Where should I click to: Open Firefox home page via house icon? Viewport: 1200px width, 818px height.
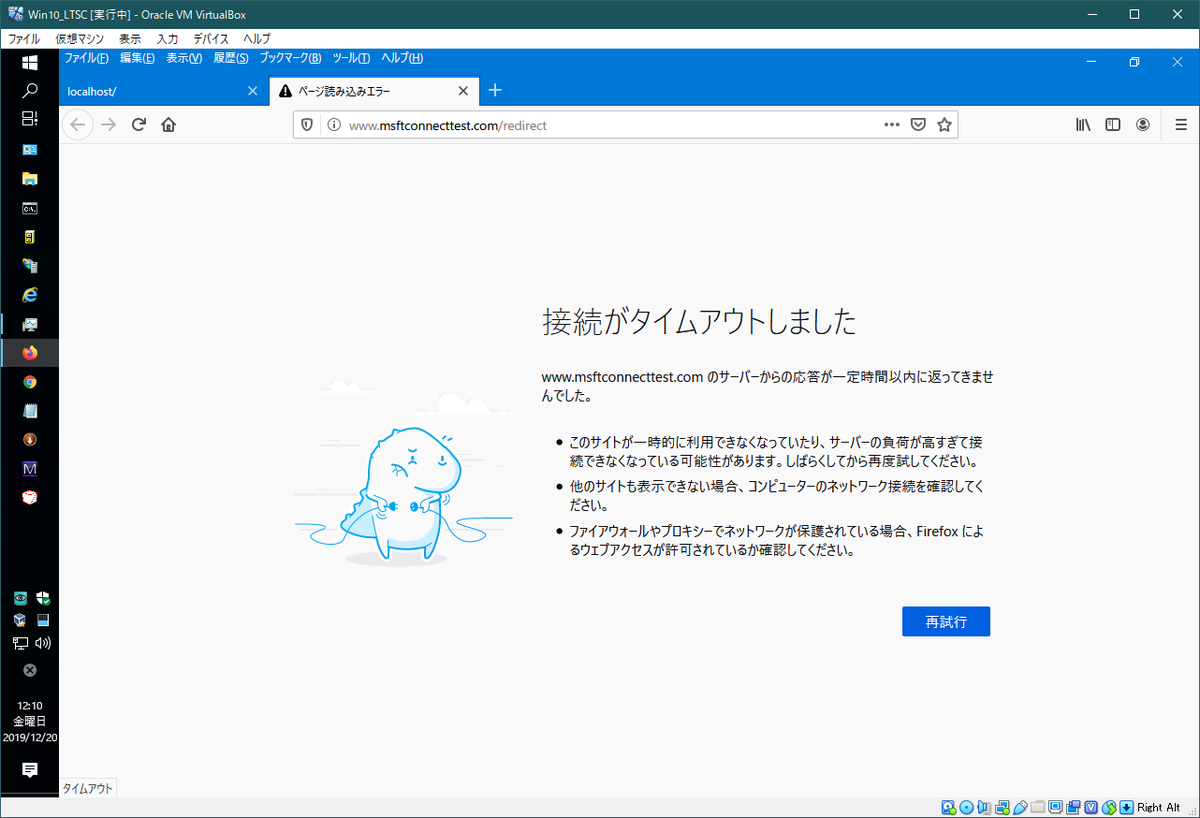168,125
